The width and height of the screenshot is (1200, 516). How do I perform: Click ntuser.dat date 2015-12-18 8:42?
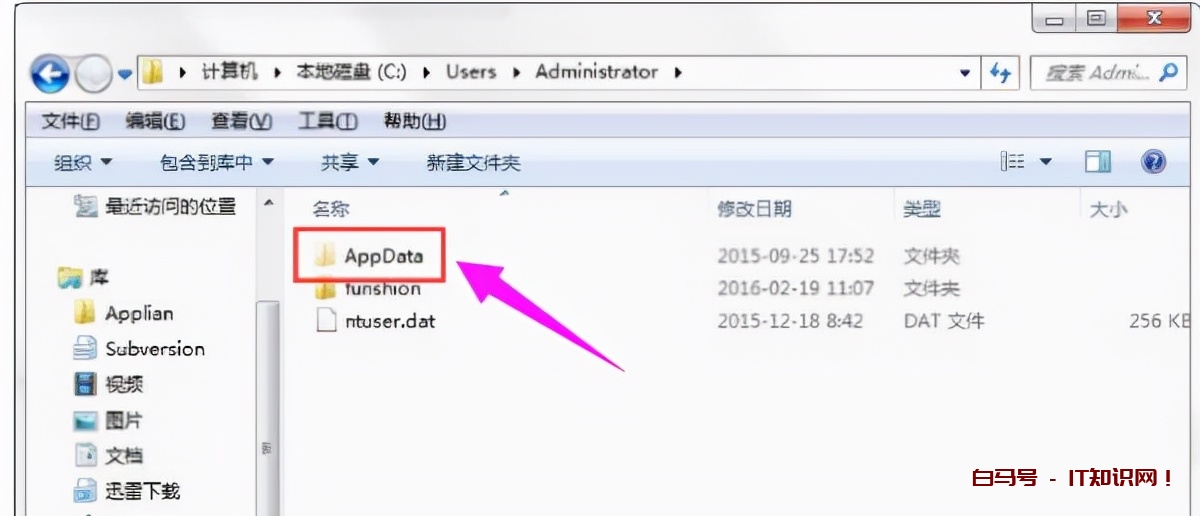(x=788, y=321)
